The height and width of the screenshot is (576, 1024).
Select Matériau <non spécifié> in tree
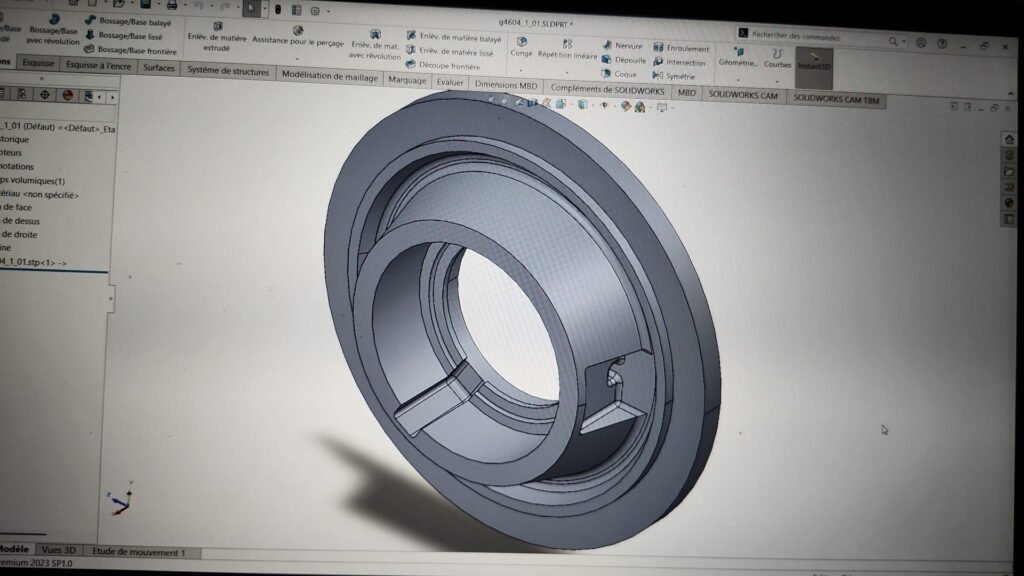coord(39,195)
